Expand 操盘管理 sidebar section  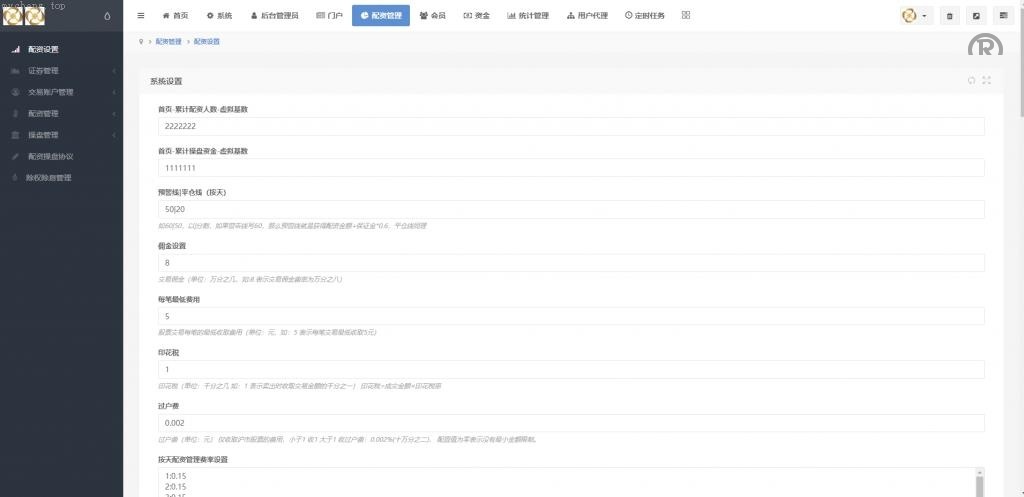(x=60, y=135)
